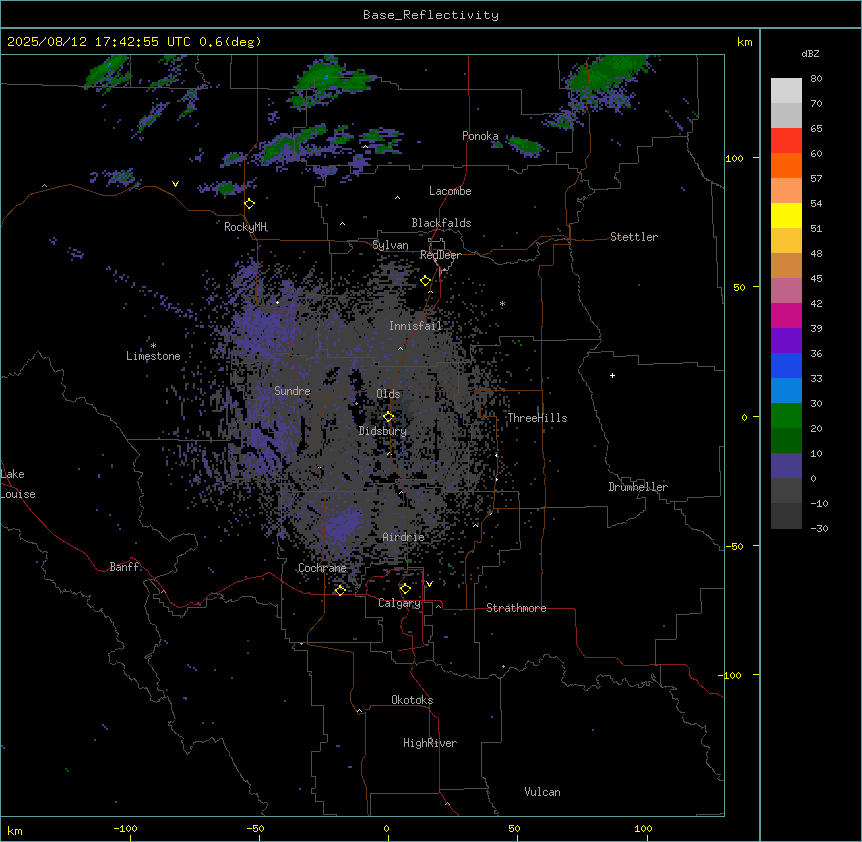Select the Limestone label
This screenshot has height=842, width=862.
click(x=153, y=356)
